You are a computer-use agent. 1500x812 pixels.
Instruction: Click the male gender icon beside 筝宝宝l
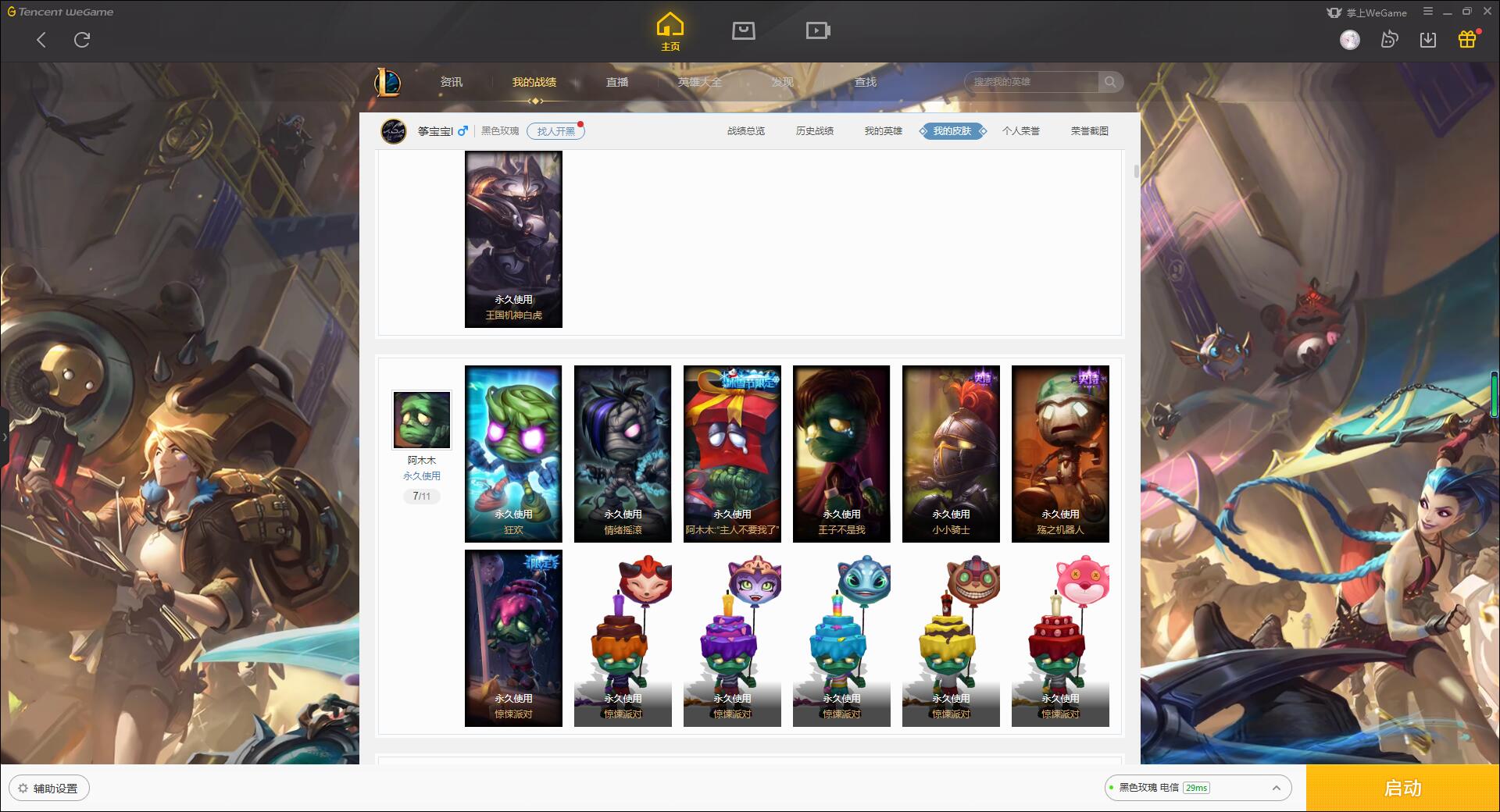[x=463, y=130]
